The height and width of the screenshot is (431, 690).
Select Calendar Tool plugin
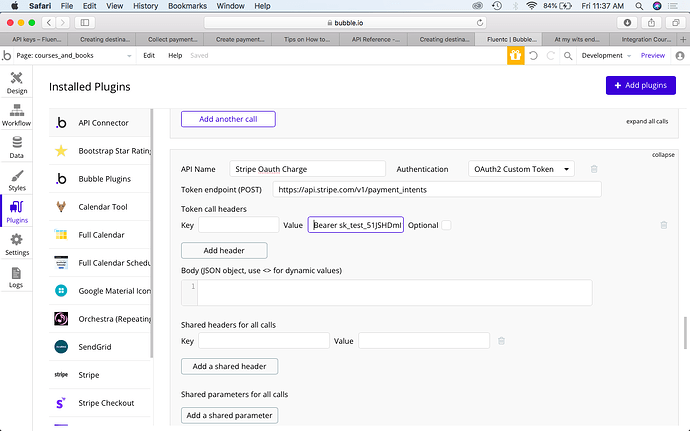[99, 207]
